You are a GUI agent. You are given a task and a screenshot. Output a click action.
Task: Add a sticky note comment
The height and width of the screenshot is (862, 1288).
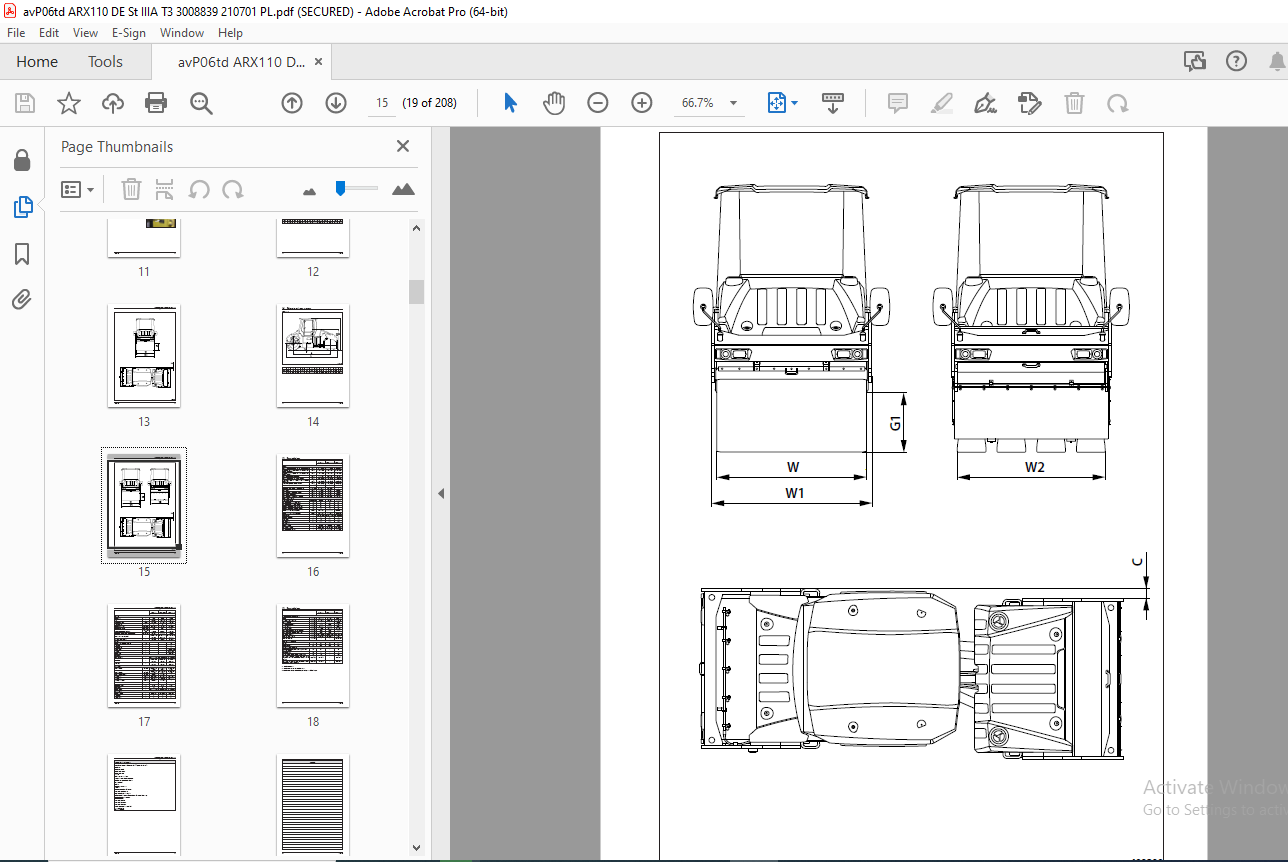pos(898,103)
